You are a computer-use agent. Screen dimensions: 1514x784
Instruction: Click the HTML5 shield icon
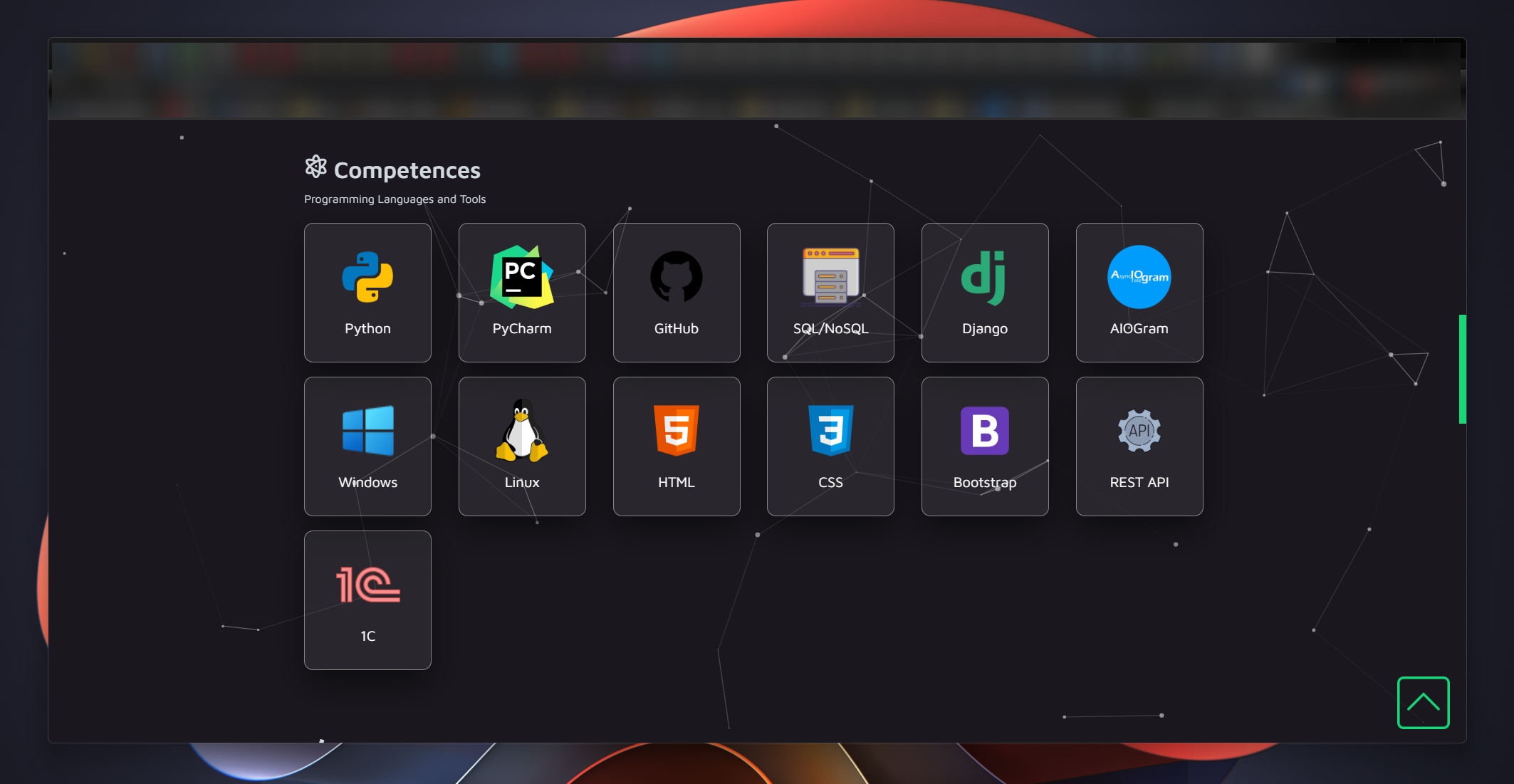click(x=677, y=431)
